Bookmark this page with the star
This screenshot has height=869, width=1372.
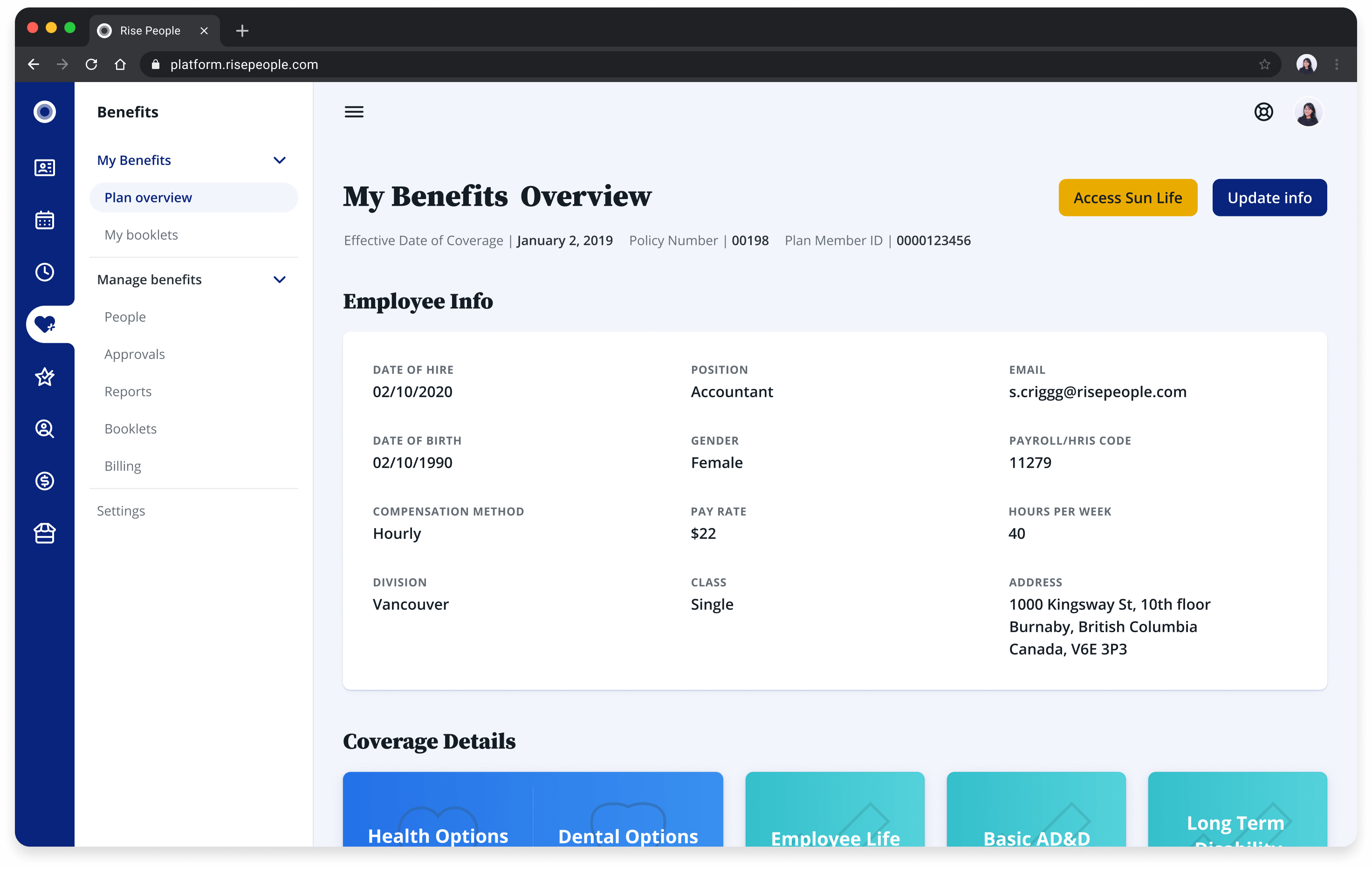(1264, 64)
